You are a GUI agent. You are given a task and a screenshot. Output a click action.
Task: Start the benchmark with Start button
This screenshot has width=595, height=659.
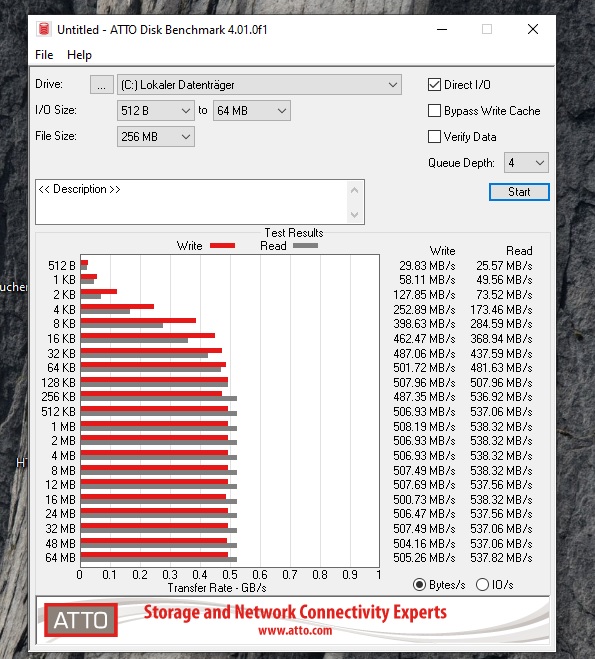519,192
